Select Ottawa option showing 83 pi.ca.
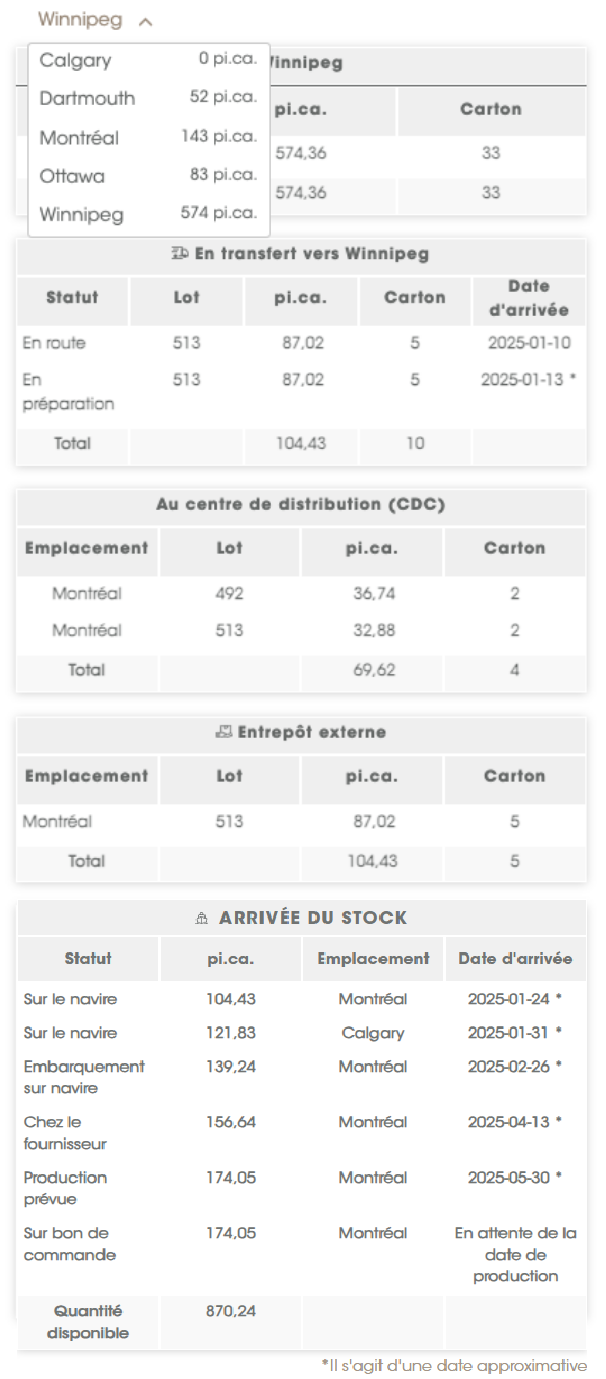 click(148, 176)
